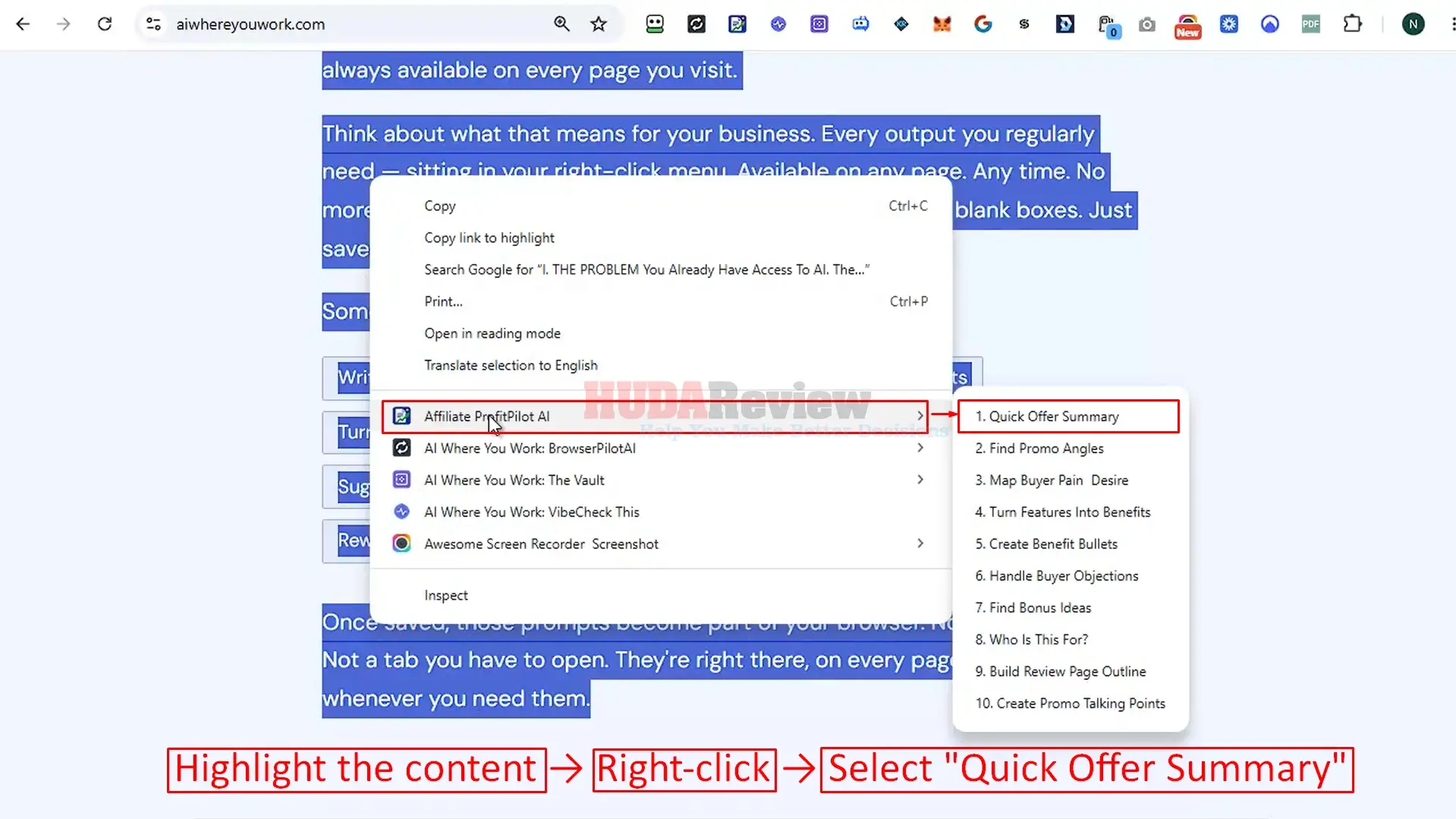Image resolution: width=1456 pixels, height=819 pixels.
Task: Expand the Affiliate ProfitPilot AI submenu arrow
Action: (920, 416)
